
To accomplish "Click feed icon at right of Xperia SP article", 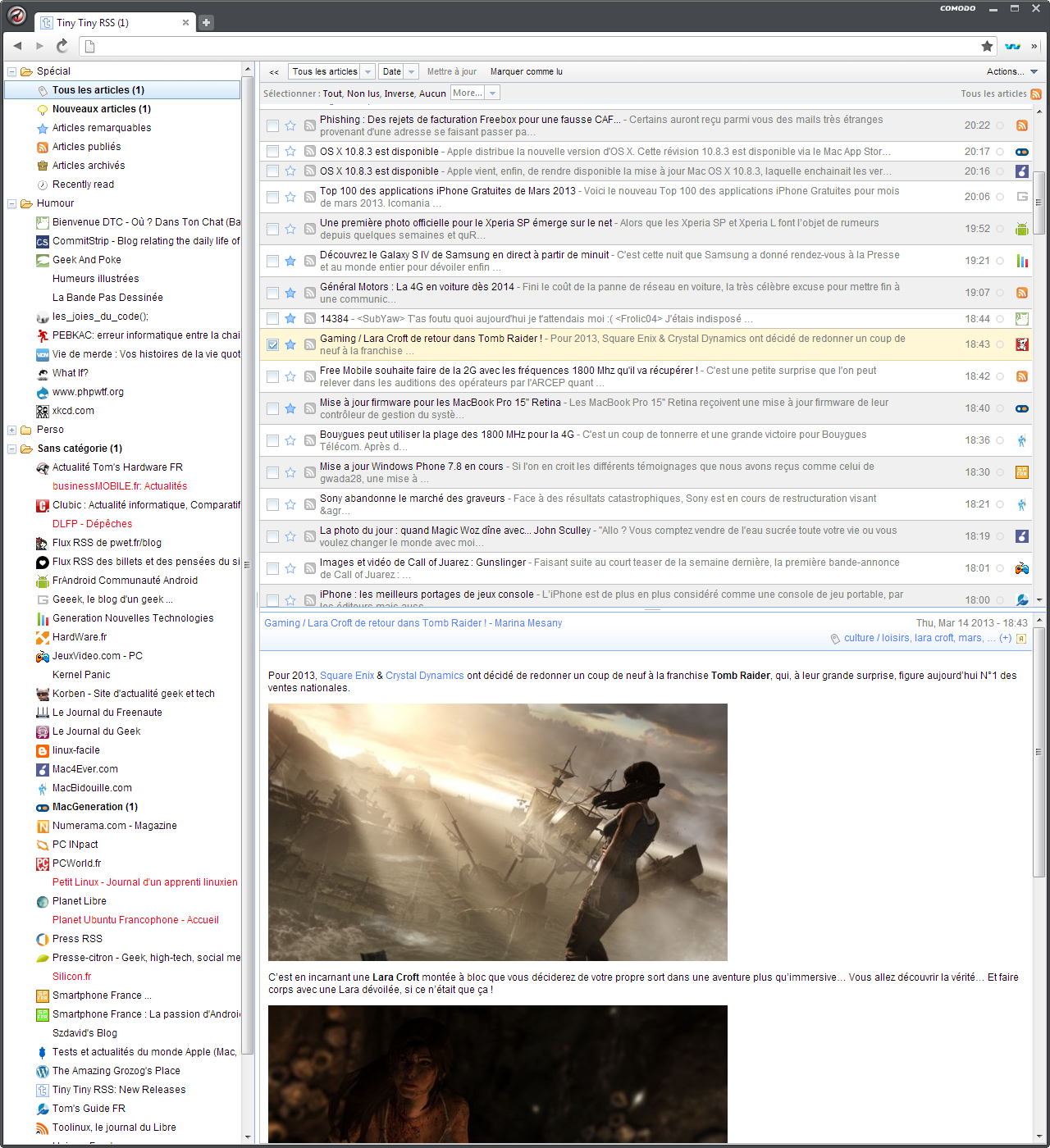I will tap(1022, 229).
